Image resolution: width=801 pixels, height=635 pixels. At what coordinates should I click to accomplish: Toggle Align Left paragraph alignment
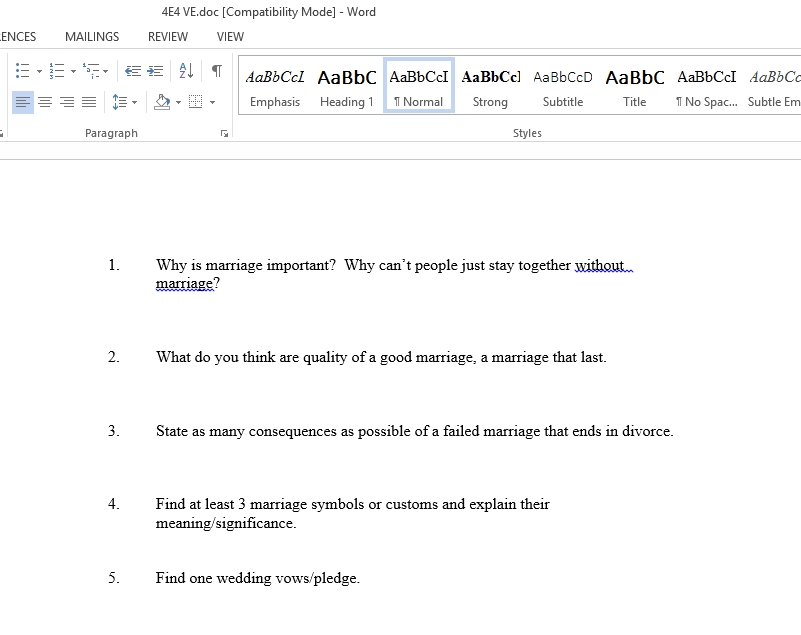point(23,102)
